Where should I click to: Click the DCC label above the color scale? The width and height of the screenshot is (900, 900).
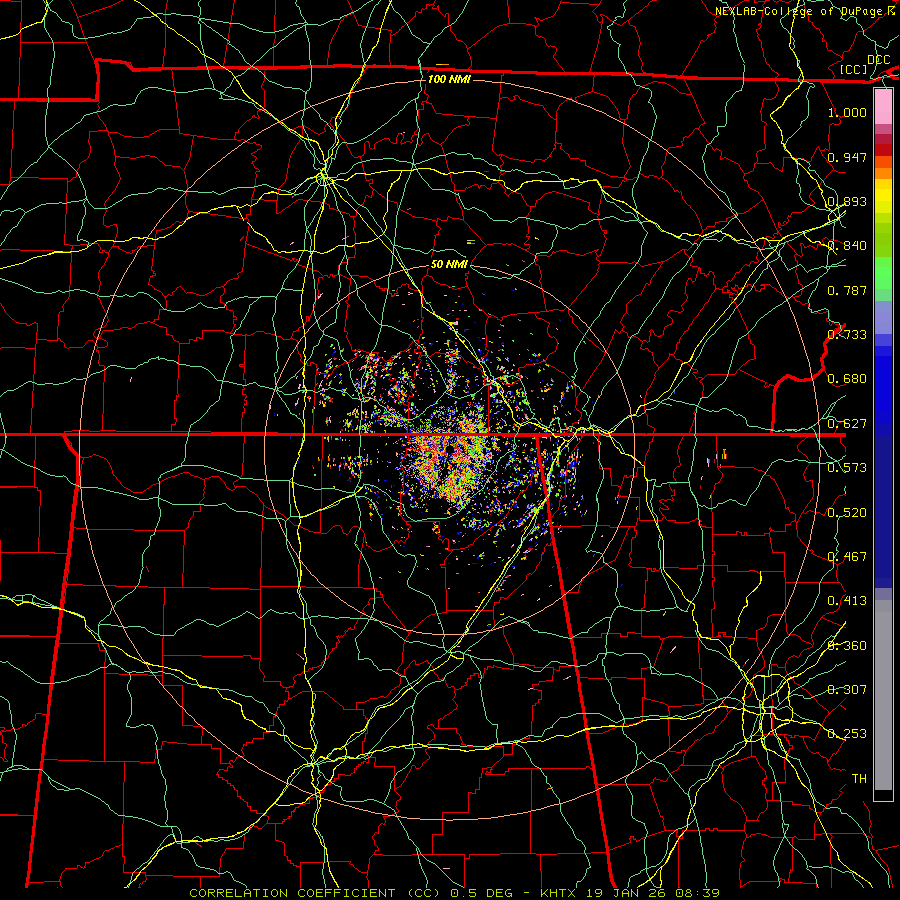pos(878,59)
